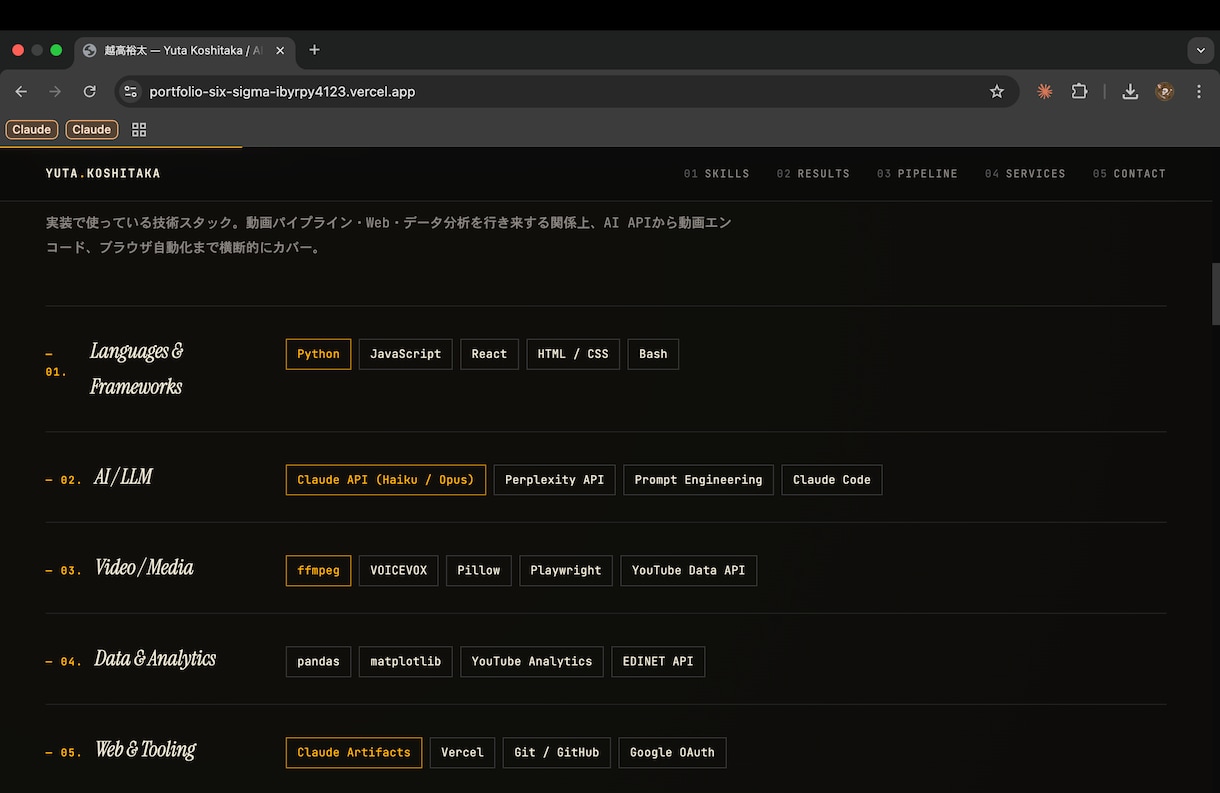The height and width of the screenshot is (793, 1220).
Task: Click the page vertical scrollbar thumb
Action: [1215, 294]
